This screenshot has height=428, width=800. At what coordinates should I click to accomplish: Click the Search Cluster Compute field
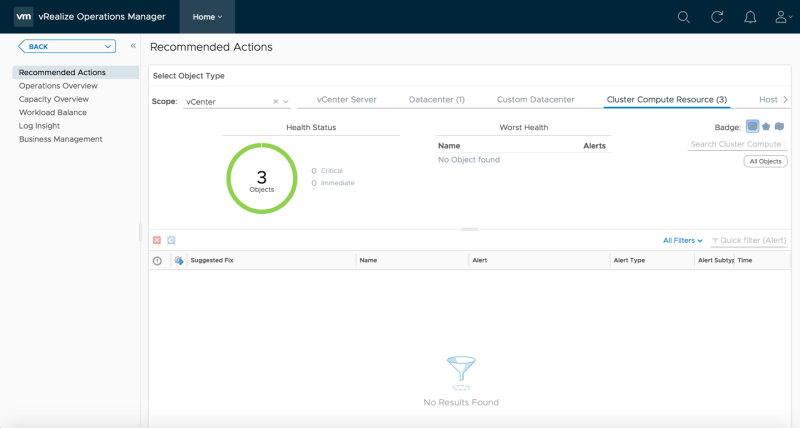(737, 145)
